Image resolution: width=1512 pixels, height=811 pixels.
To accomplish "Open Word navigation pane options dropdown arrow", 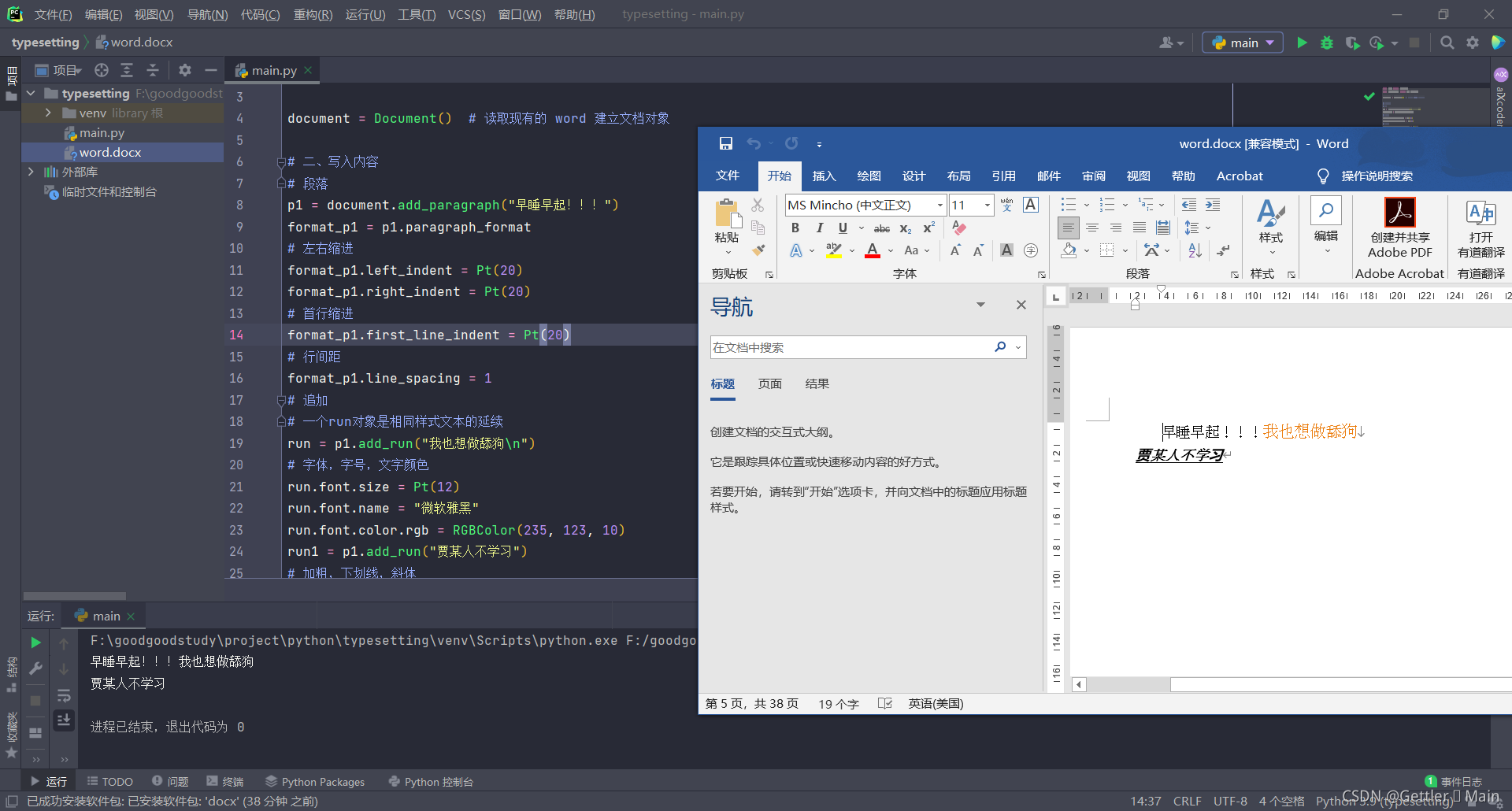I will (980, 305).
